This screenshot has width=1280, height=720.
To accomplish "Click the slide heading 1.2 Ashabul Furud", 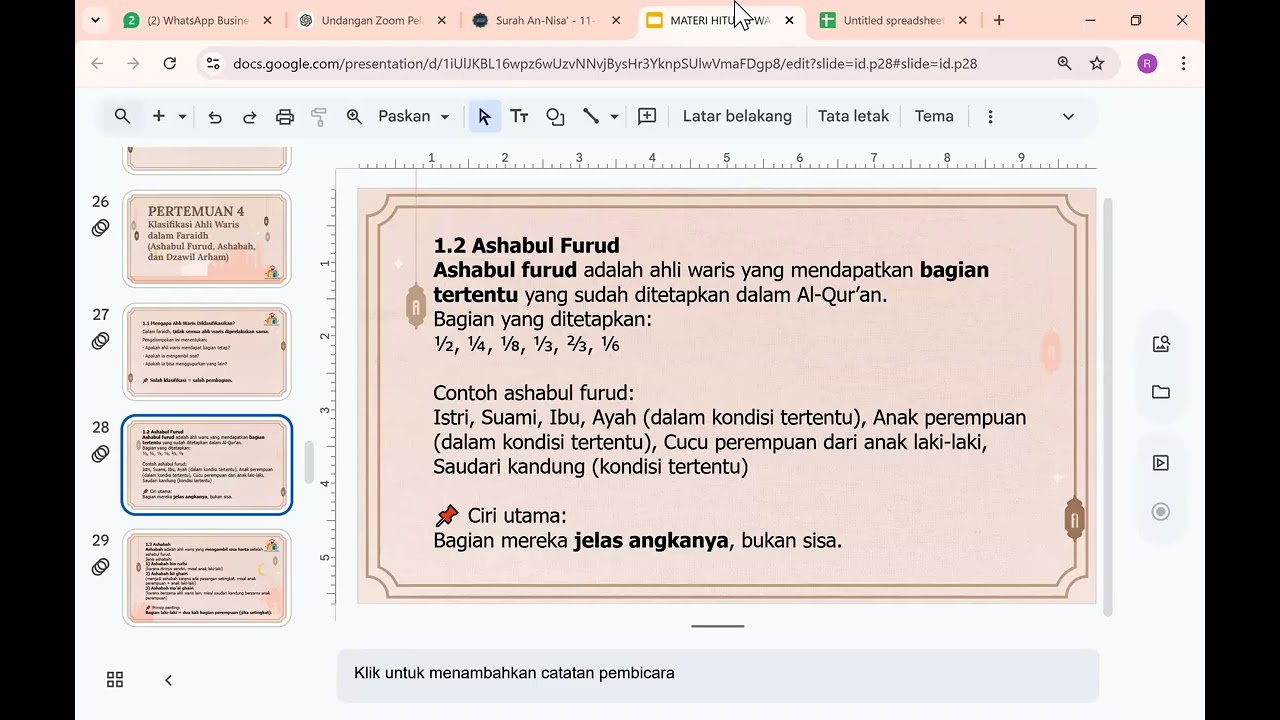I will pyautogui.click(x=526, y=245).
